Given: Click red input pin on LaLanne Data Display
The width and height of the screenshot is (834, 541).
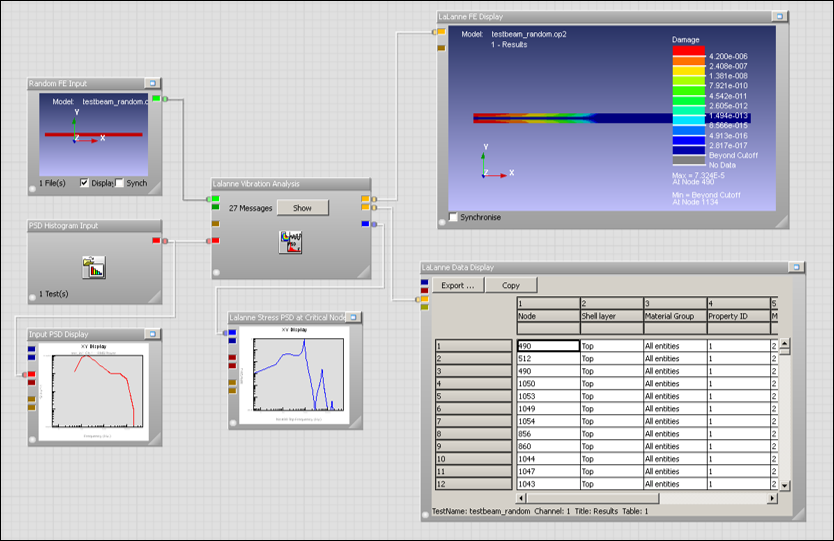Looking at the screenshot, I should click(424, 290).
